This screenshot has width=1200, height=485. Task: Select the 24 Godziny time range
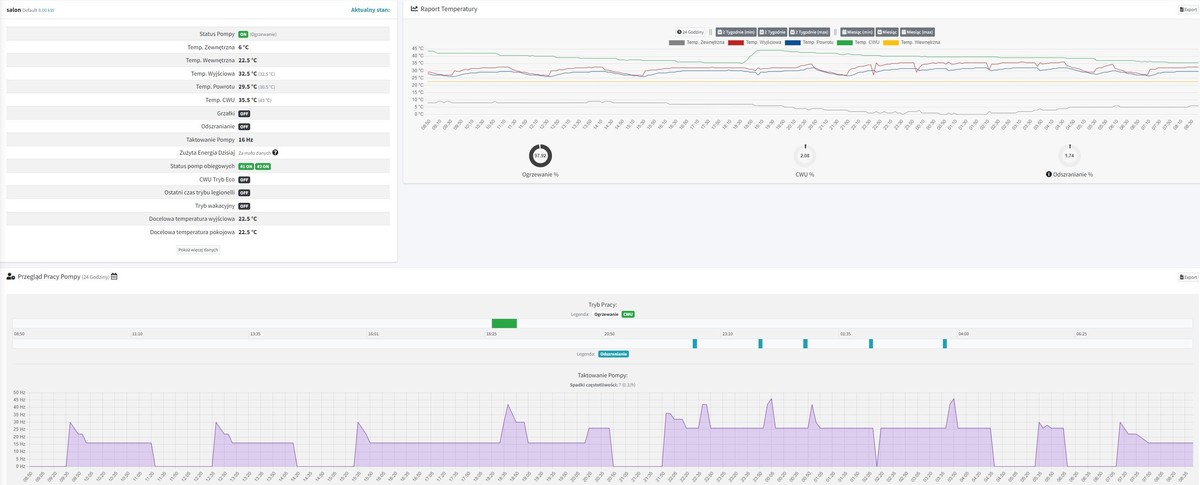[692, 32]
